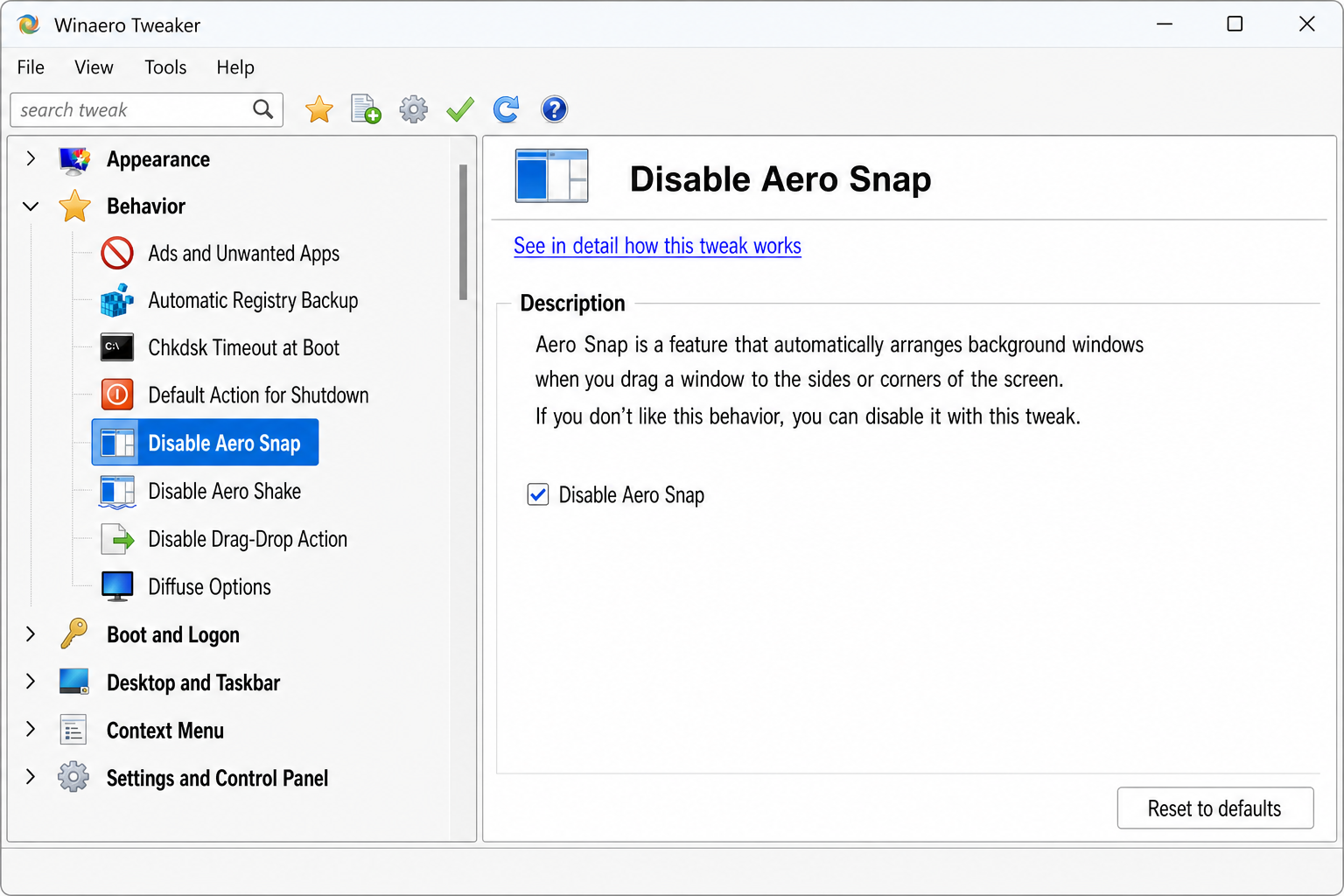This screenshot has width=1344, height=896.
Task: Open the File menu
Action: coord(31,67)
